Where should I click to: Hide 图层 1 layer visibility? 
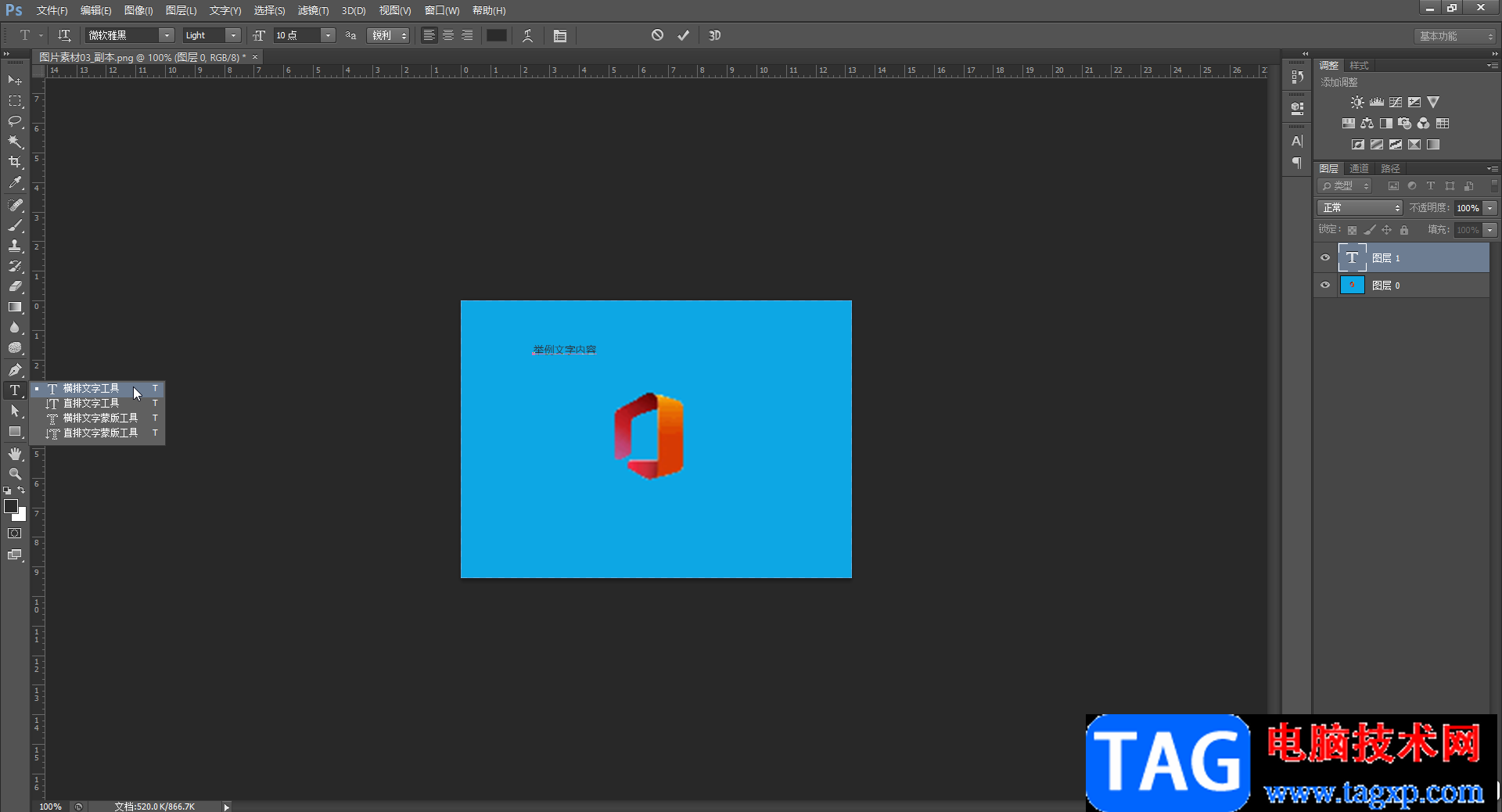pos(1325,257)
